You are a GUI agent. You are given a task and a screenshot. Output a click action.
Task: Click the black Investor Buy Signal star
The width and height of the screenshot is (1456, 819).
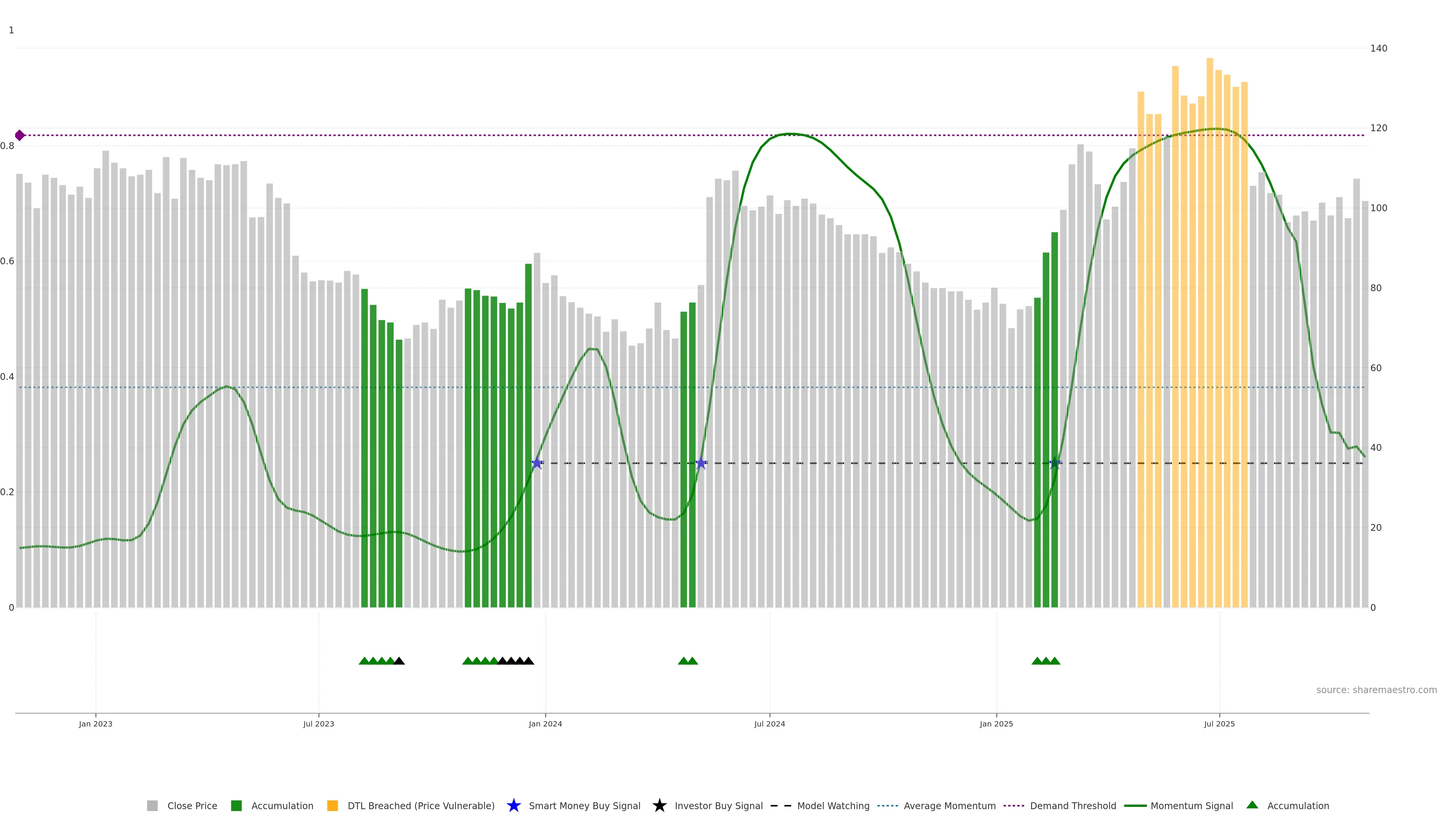[659, 806]
